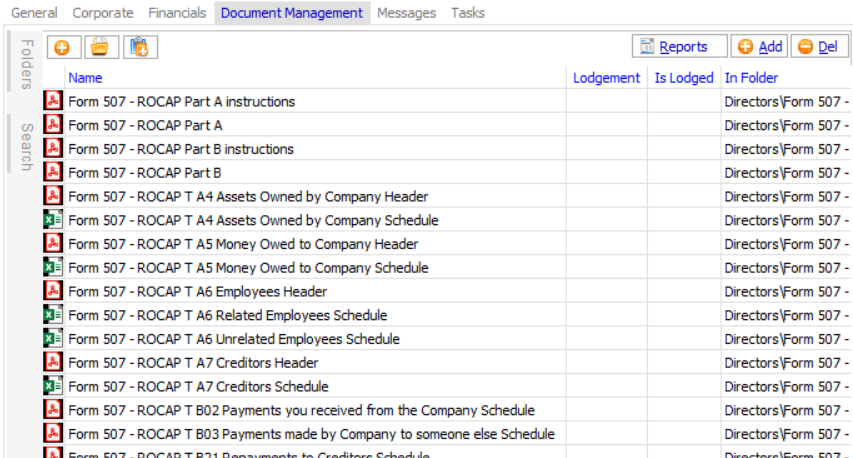Click PDF icon for ROCAP Part A instructions
853x458 pixels.
pos(53,101)
